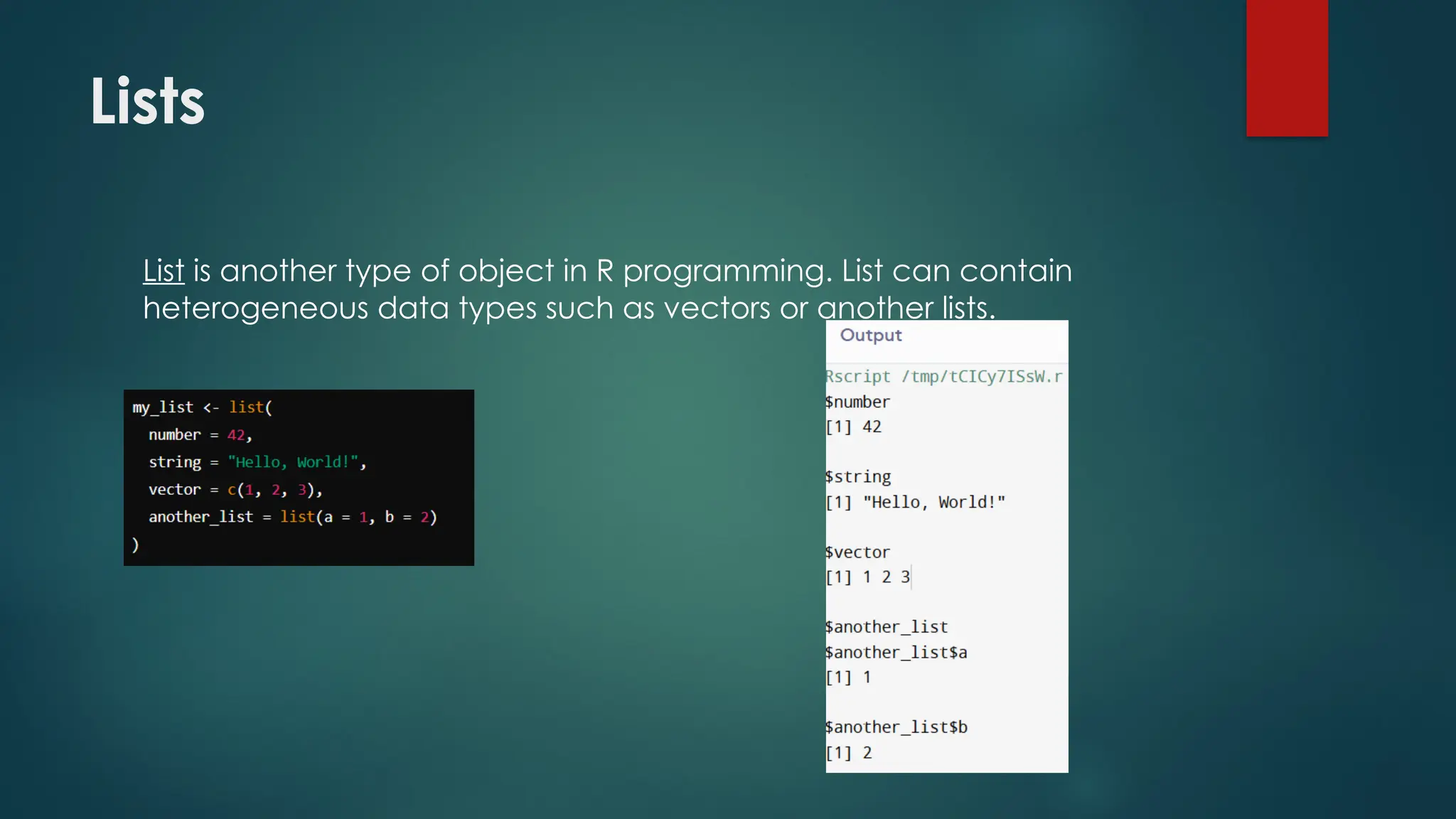
Task: Click the '[1] 2' output line
Action: [x=849, y=753]
